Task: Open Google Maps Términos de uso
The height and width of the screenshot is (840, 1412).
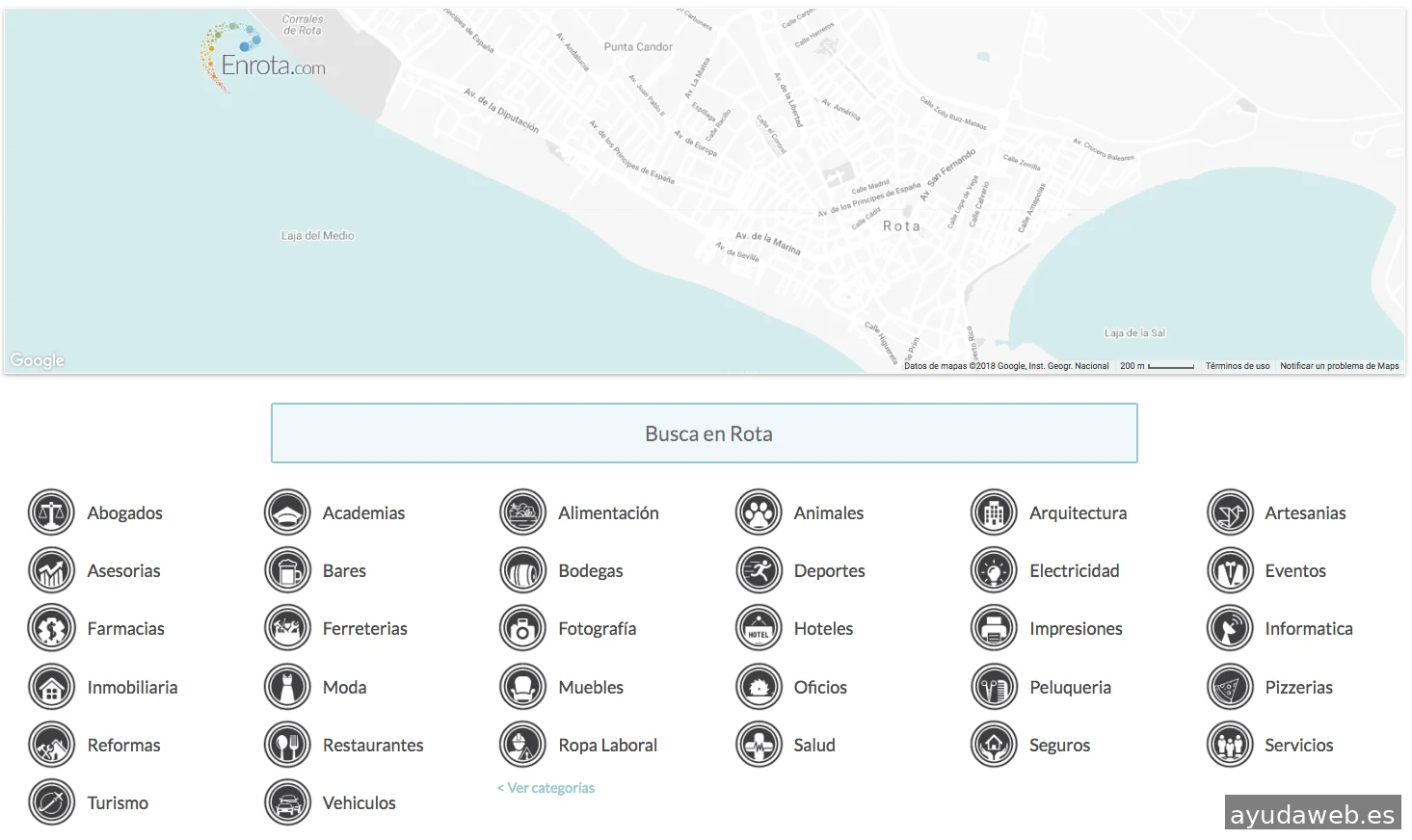Action: [x=1237, y=366]
